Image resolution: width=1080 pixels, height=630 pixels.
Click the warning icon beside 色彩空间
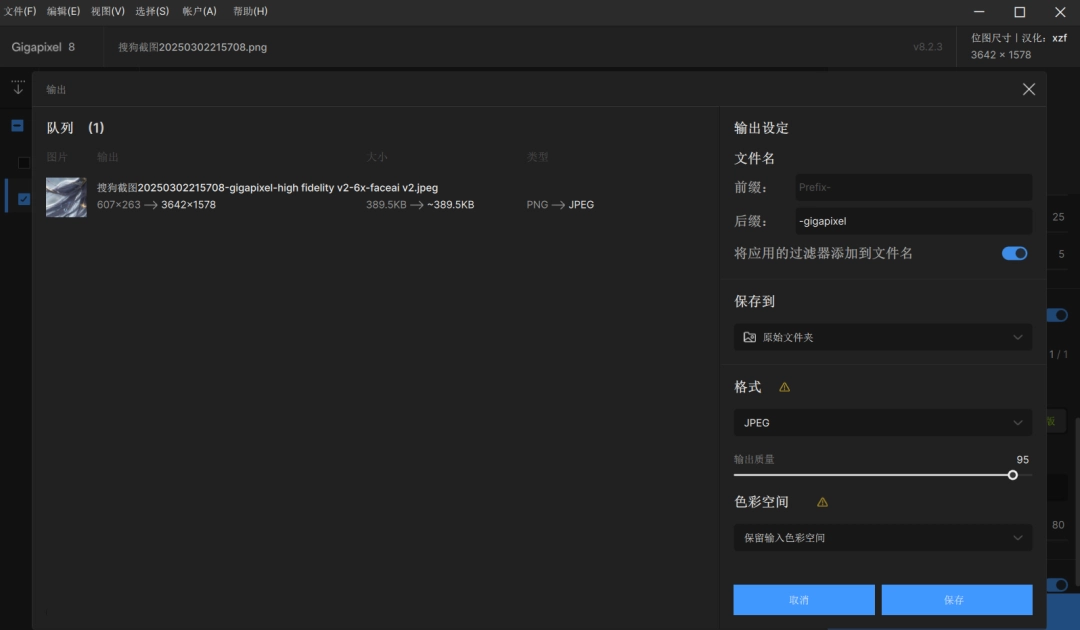click(822, 503)
